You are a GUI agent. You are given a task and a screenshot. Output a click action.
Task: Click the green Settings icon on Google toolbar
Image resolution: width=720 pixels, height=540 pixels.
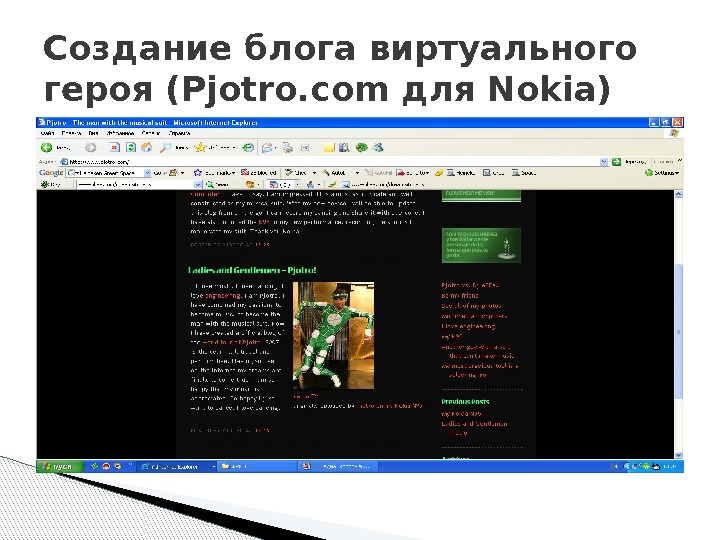pyautogui.click(x=649, y=173)
